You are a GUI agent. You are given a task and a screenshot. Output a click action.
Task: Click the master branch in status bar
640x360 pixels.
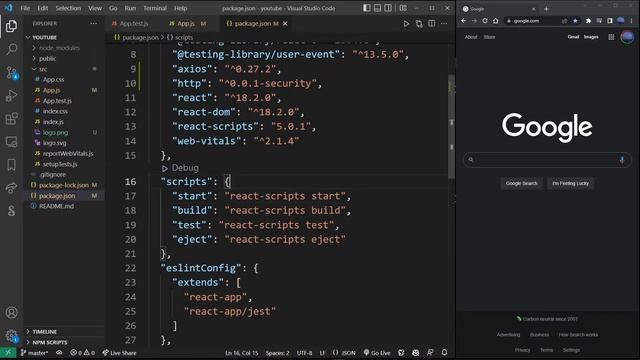(35, 353)
